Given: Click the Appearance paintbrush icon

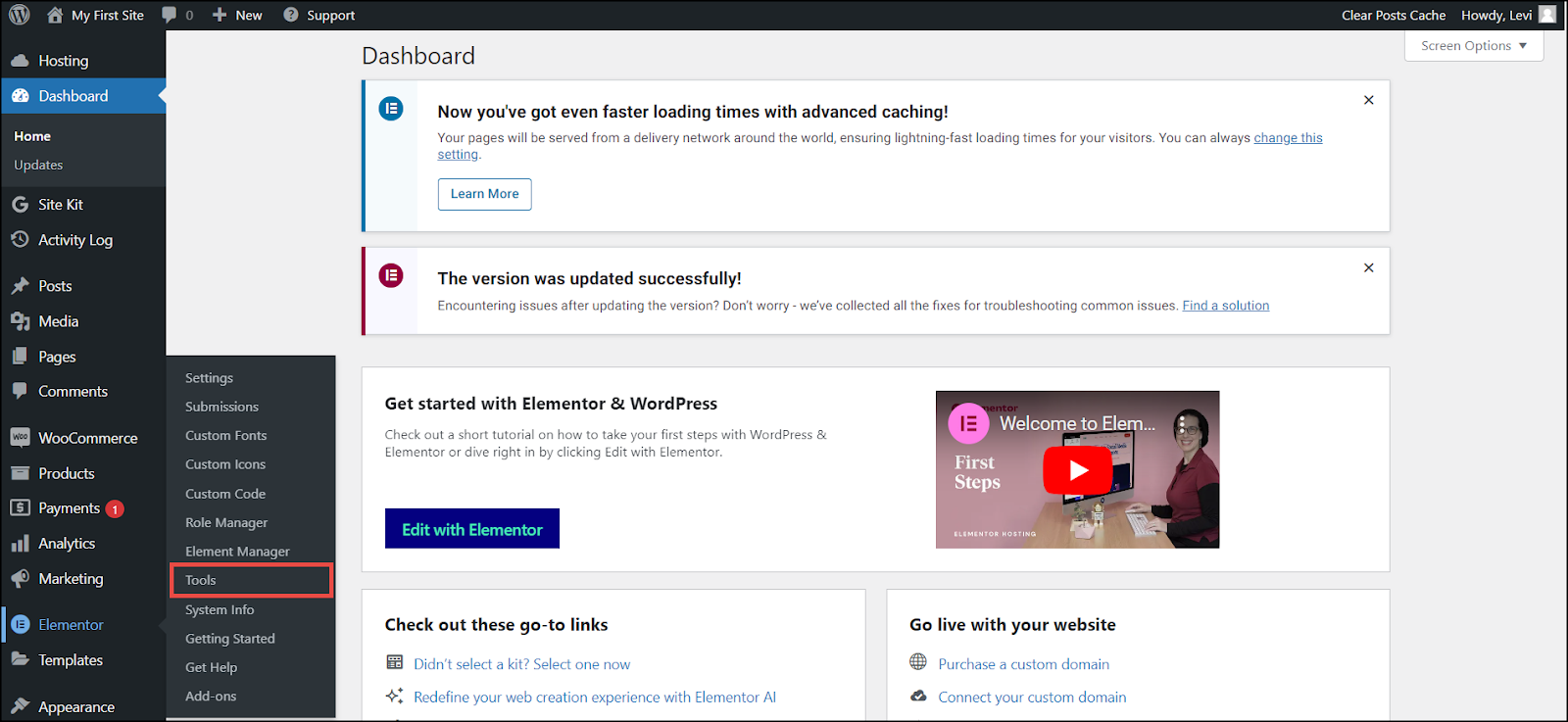Looking at the screenshot, I should [20, 706].
